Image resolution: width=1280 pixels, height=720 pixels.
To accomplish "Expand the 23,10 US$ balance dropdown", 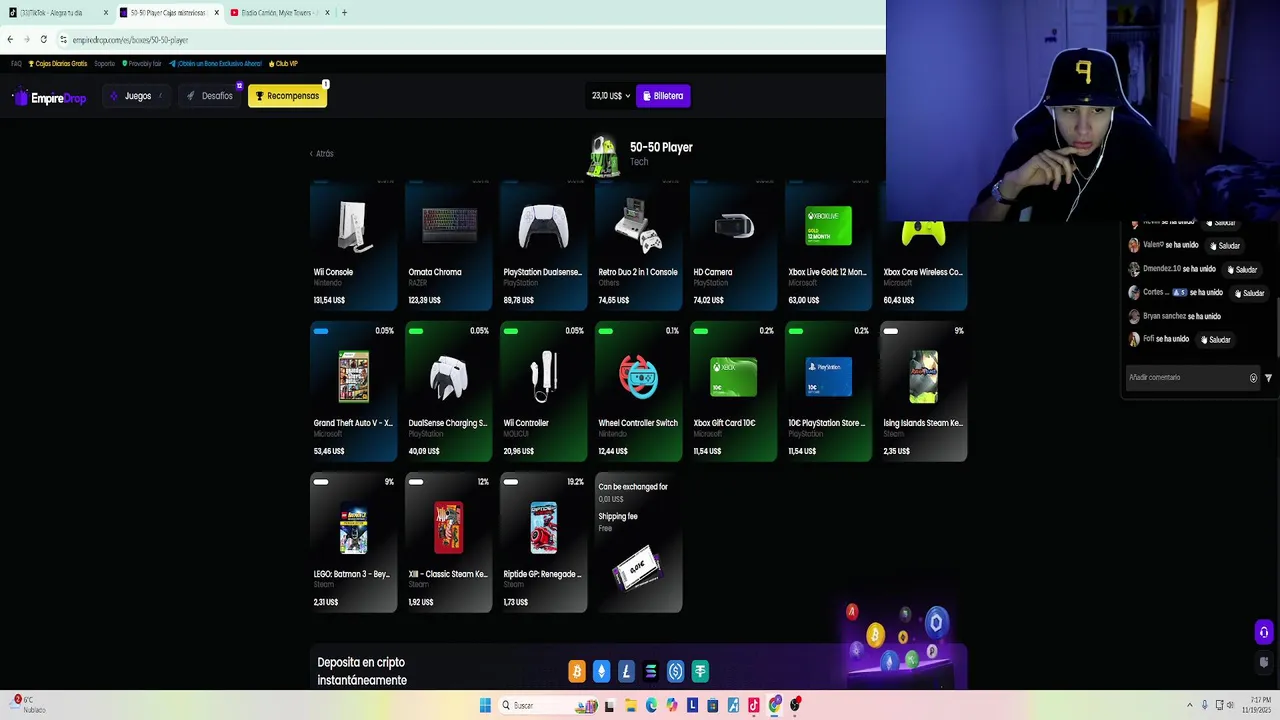I will pyautogui.click(x=610, y=96).
